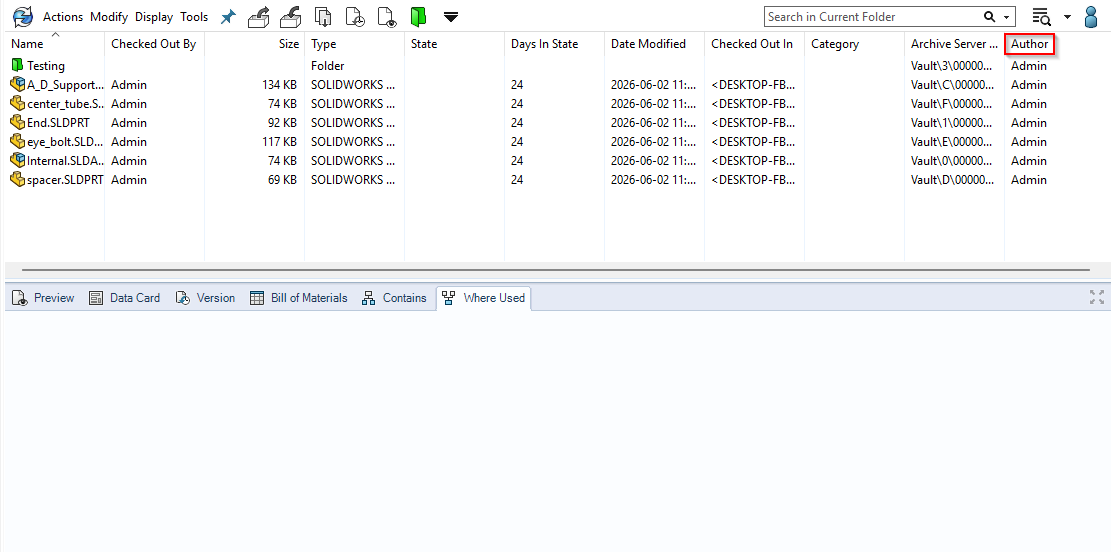Switch to the Bill of Materials tab
Image resolution: width=1111 pixels, height=552 pixels.
(x=299, y=298)
